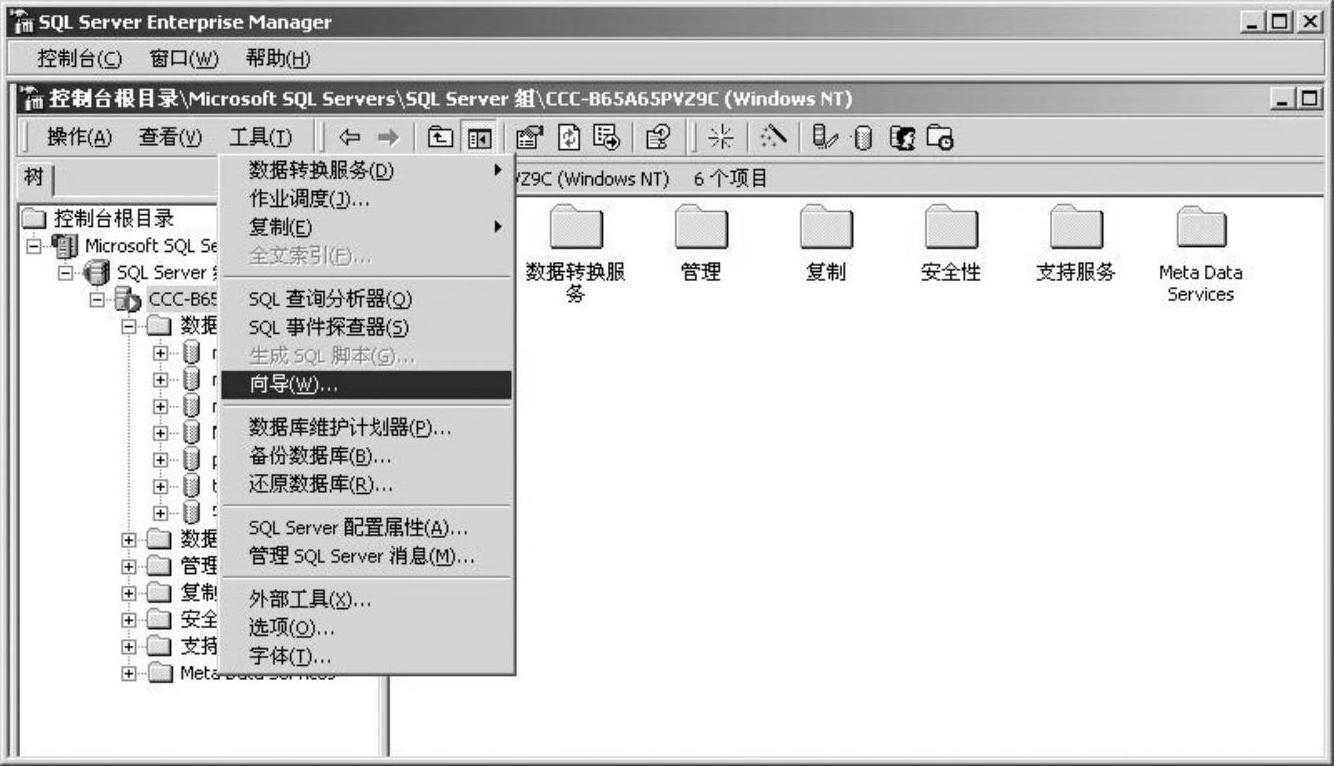Open the 复制 folder in right pane

click(x=825, y=243)
